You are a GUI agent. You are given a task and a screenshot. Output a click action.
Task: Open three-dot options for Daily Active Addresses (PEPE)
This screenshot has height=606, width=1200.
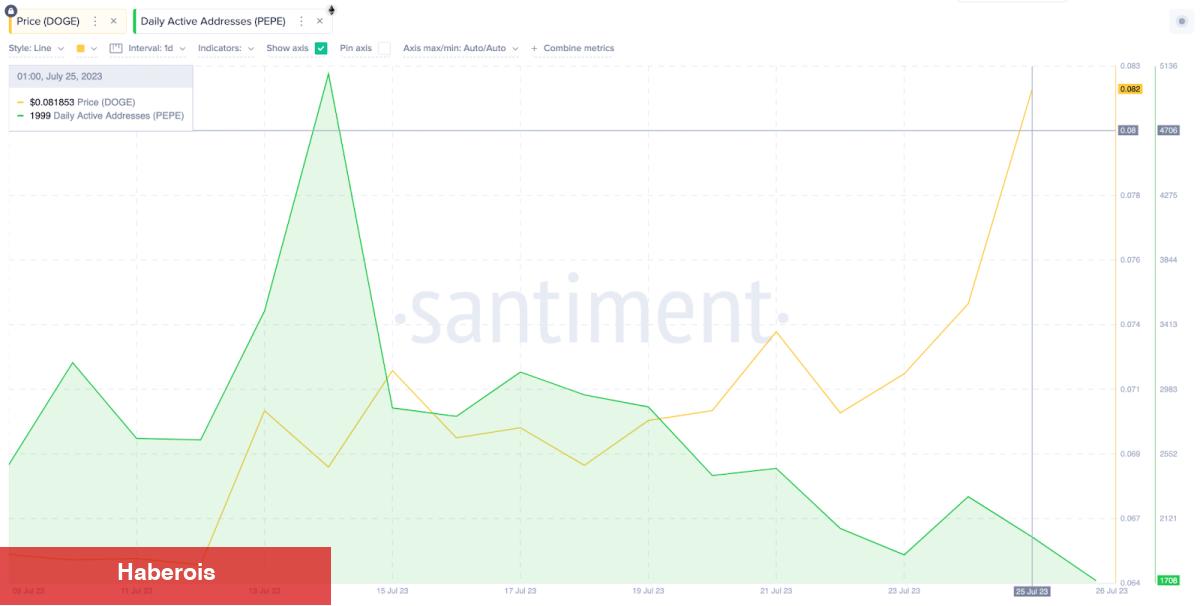click(301, 21)
